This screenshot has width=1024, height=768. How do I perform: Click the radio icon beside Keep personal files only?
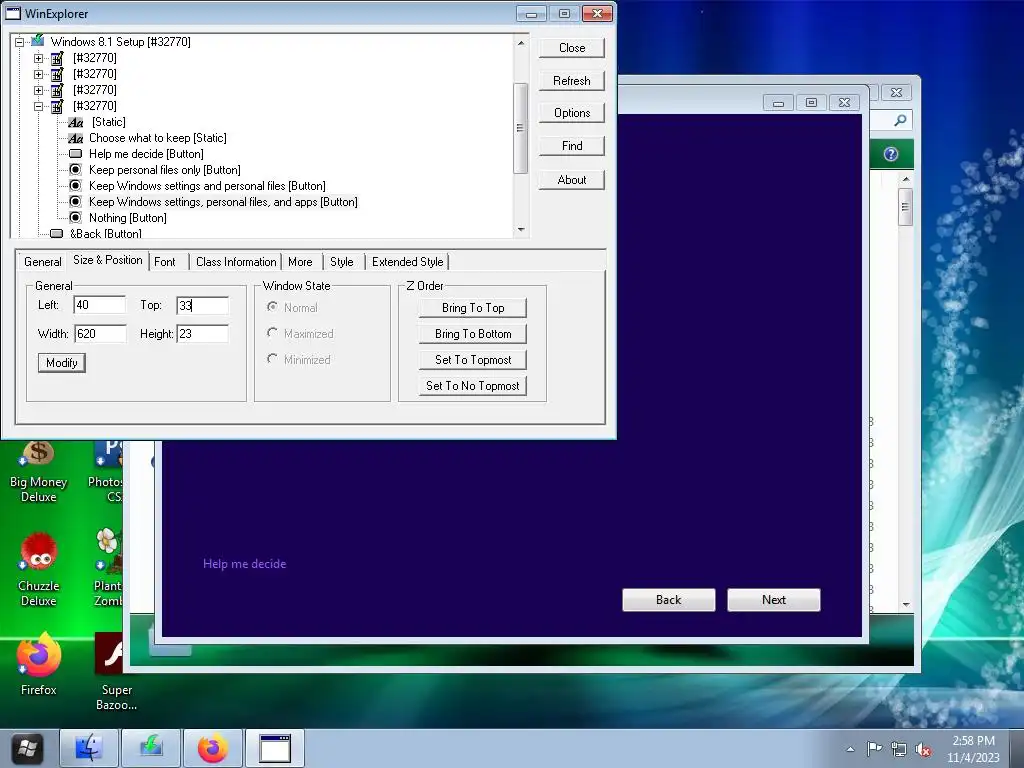pos(76,170)
